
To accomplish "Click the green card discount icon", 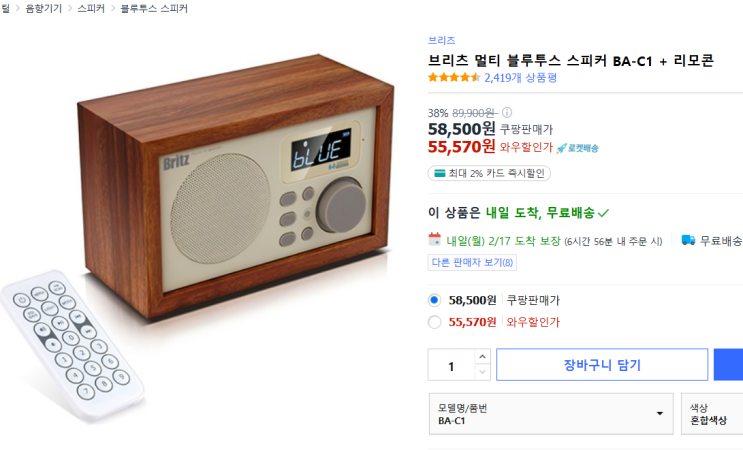I will click(x=439, y=173).
